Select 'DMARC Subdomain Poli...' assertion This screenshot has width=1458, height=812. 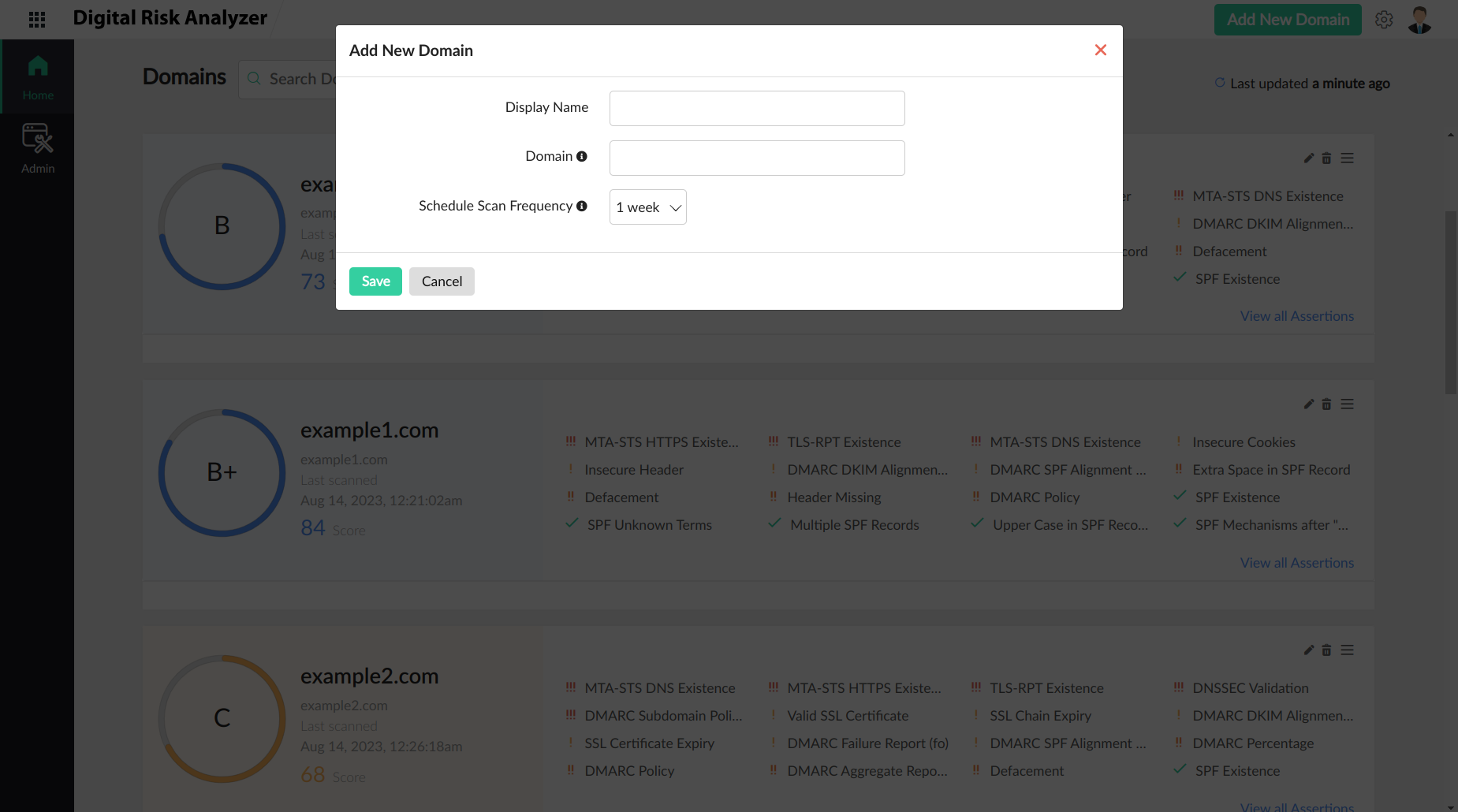pos(663,716)
